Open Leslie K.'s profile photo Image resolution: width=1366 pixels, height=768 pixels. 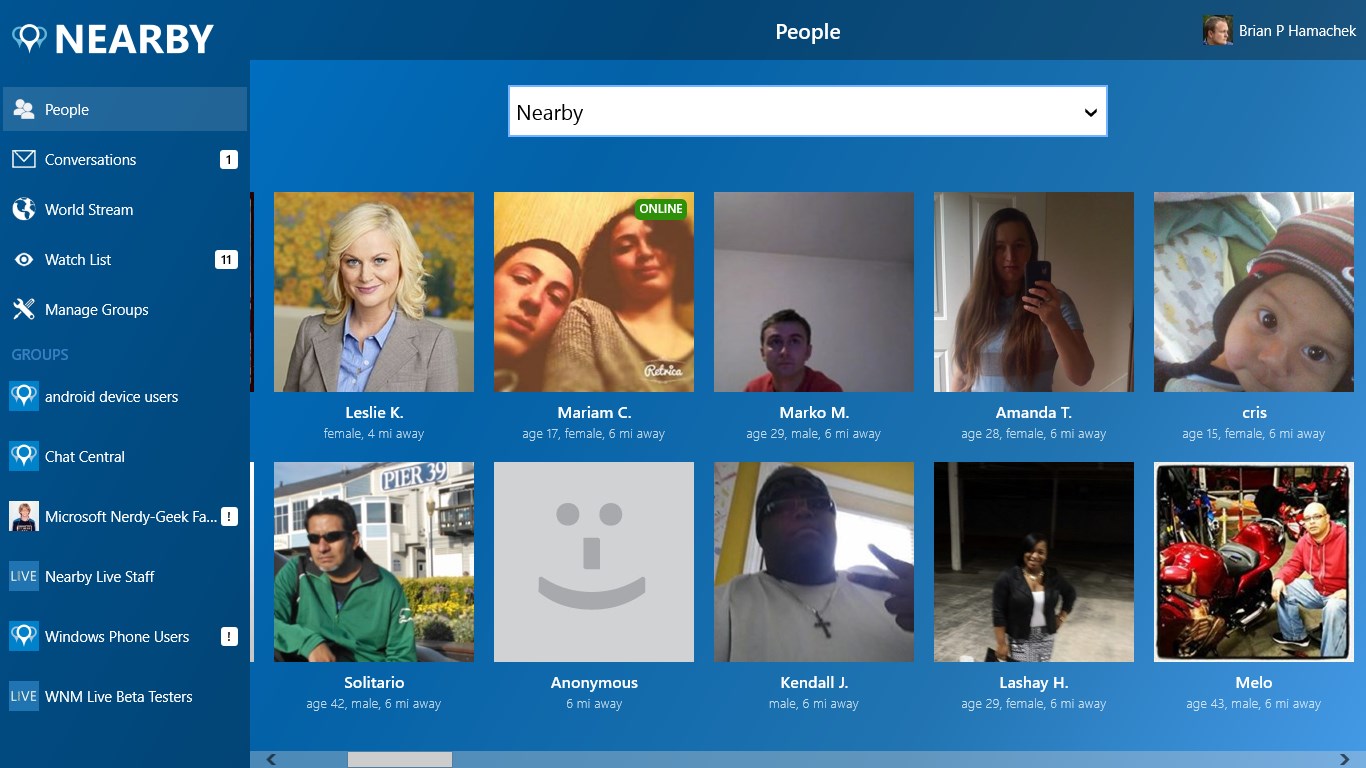[x=374, y=292]
